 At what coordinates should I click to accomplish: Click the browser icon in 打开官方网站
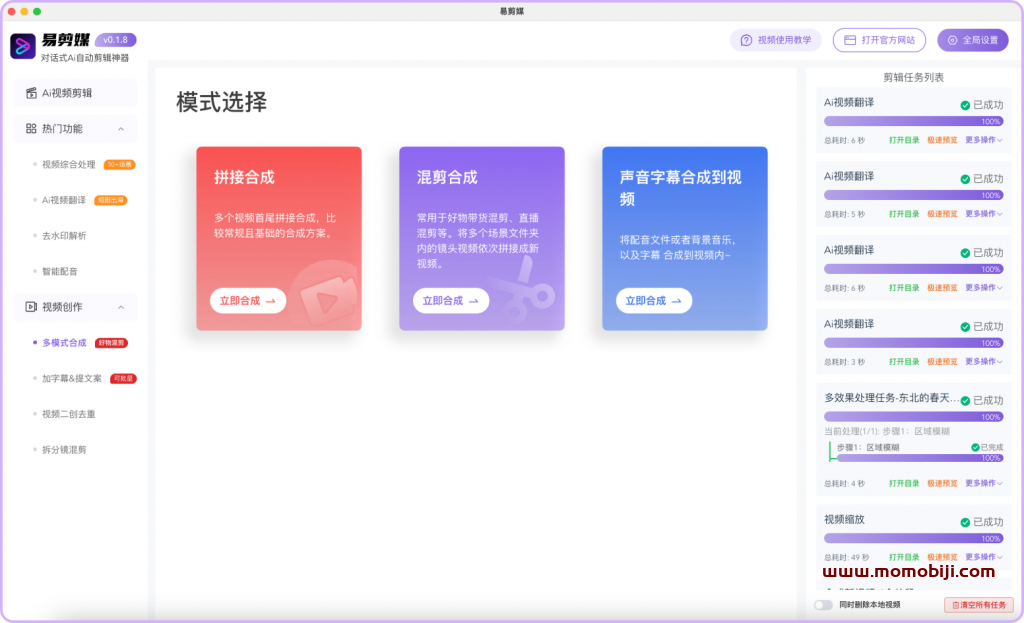click(x=850, y=40)
